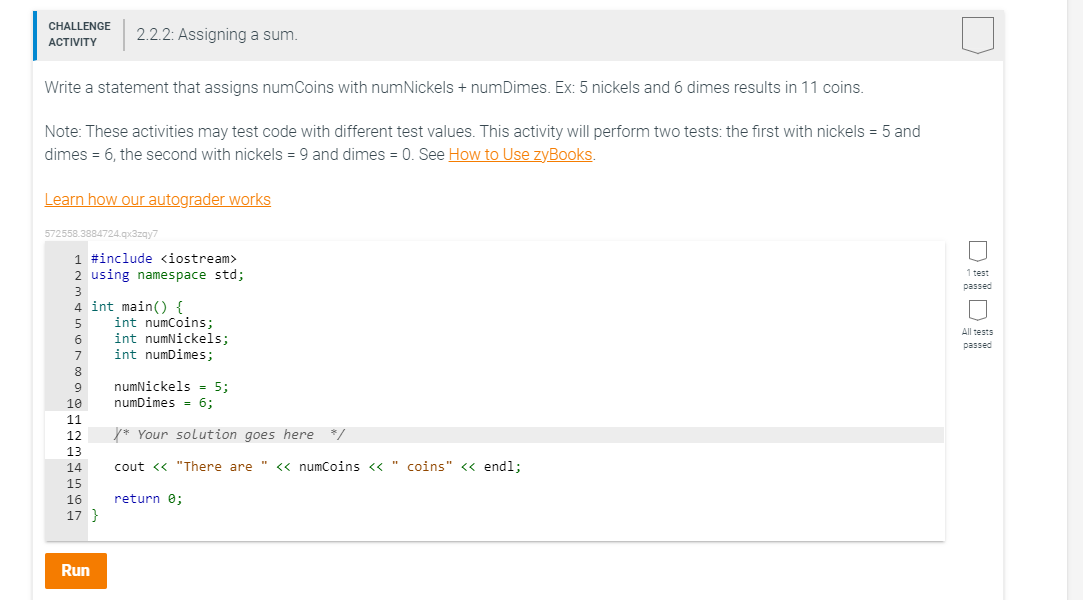Open 'Learn how our autograder works' link

pyautogui.click(x=157, y=199)
